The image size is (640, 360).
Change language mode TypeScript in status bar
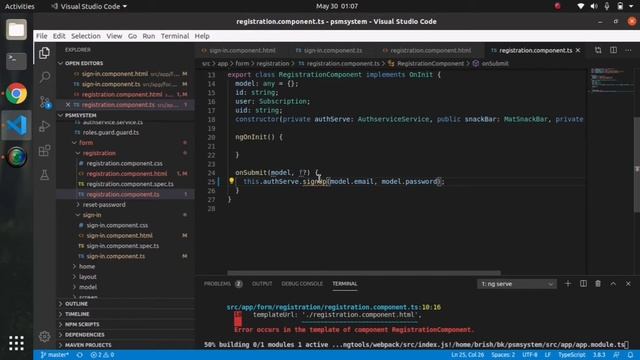571,355
